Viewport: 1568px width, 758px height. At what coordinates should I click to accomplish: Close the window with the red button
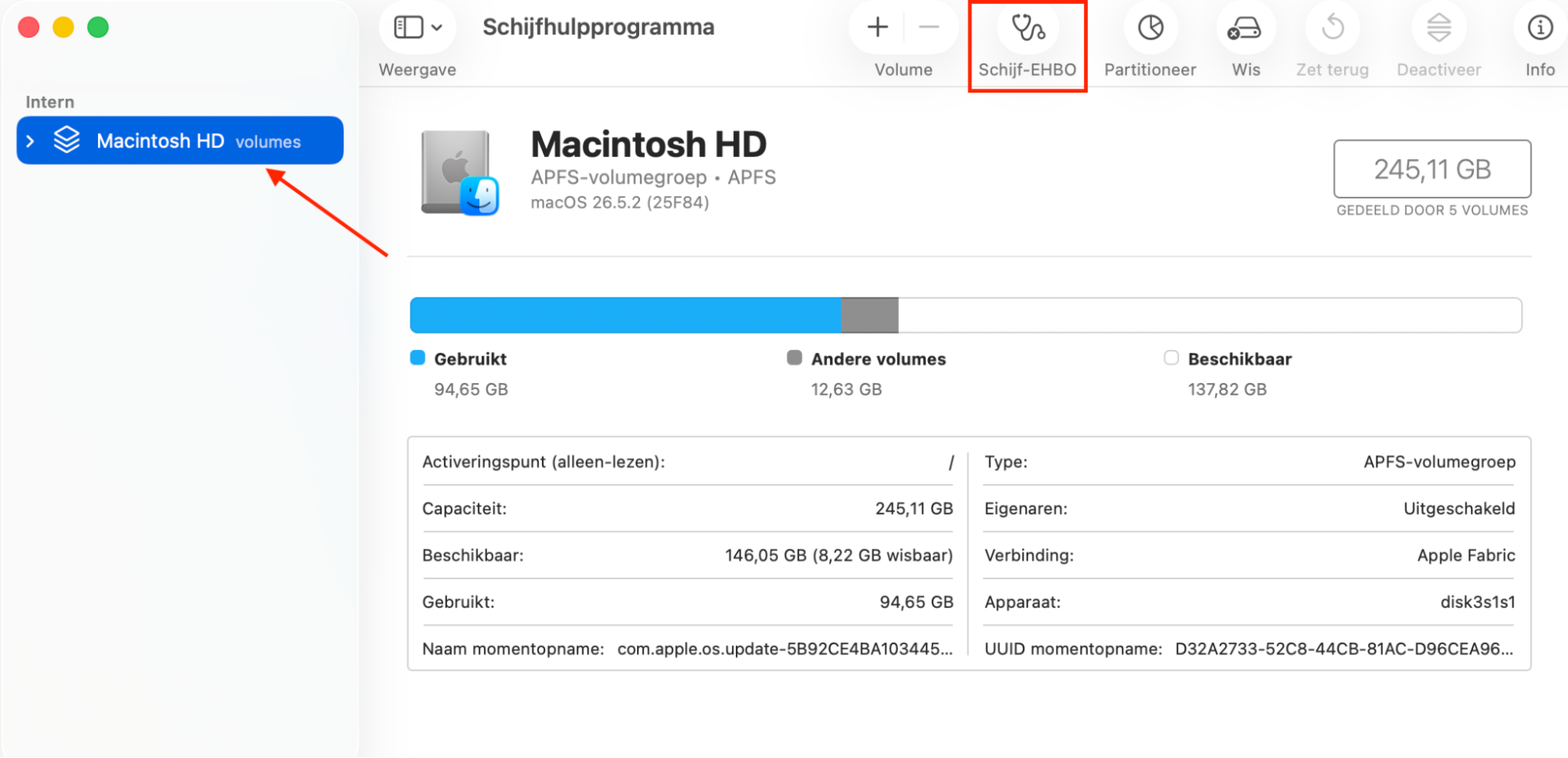click(x=29, y=27)
